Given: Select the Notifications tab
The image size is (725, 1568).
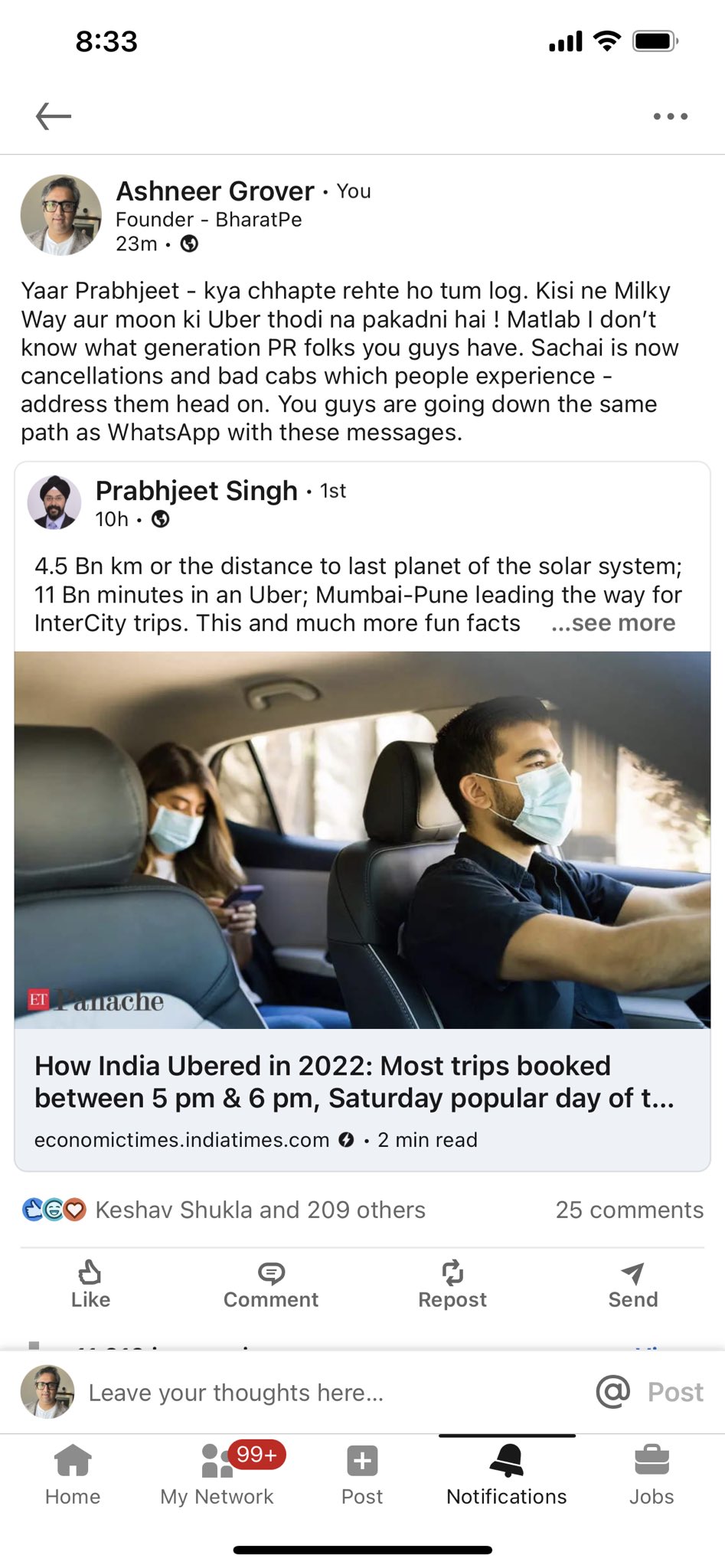Looking at the screenshot, I should [507, 1475].
